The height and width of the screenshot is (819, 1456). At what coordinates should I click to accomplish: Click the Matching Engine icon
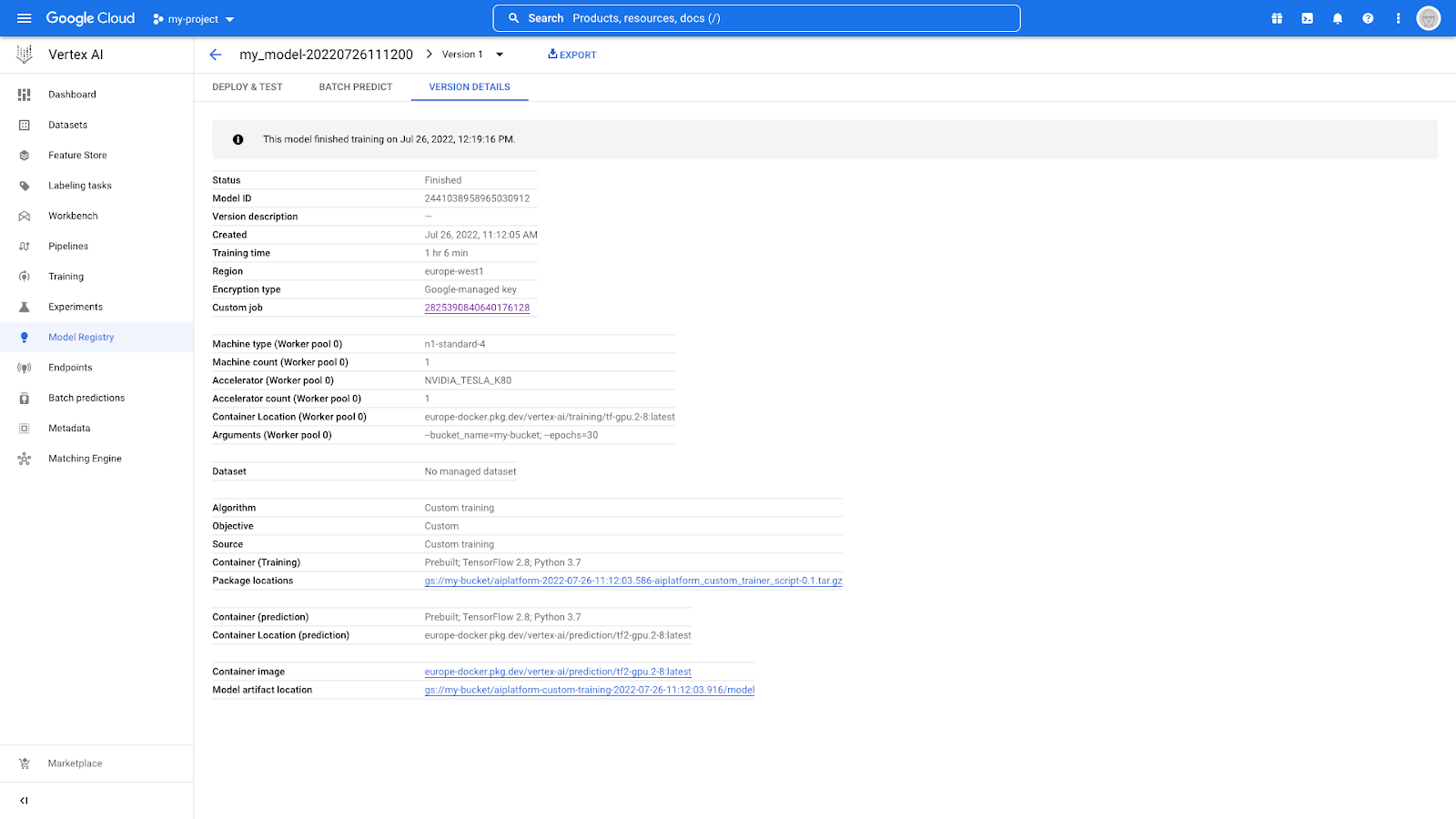tap(25, 459)
